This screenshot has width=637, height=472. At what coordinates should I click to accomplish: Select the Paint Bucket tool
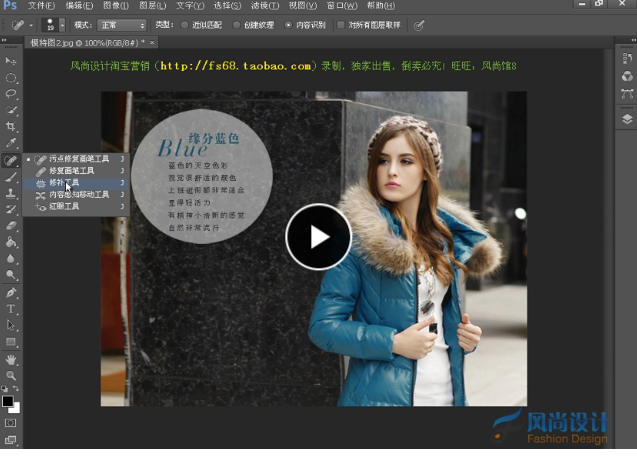pyautogui.click(x=11, y=242)
